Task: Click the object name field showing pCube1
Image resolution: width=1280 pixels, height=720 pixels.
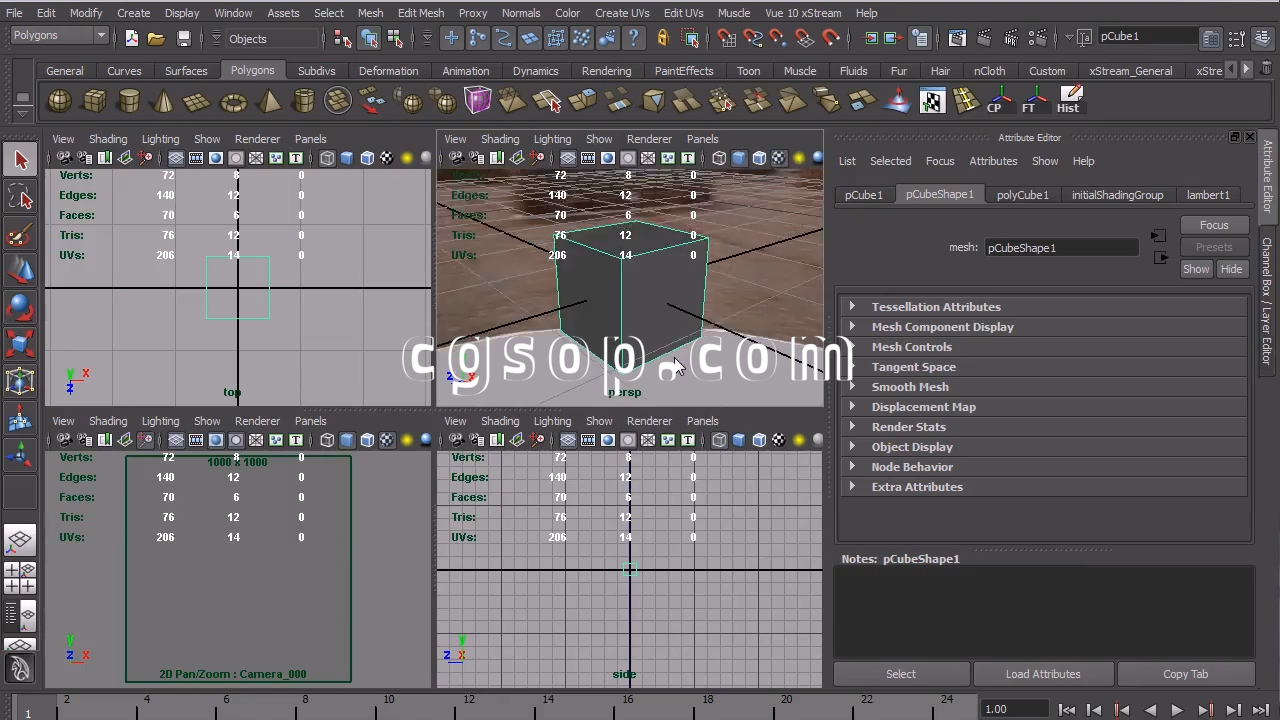Action: (x=1146, y=36)
